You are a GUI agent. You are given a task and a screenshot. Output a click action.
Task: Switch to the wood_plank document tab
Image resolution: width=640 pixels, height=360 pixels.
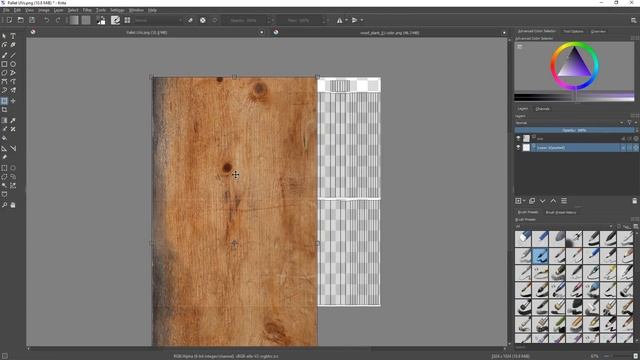389,33
